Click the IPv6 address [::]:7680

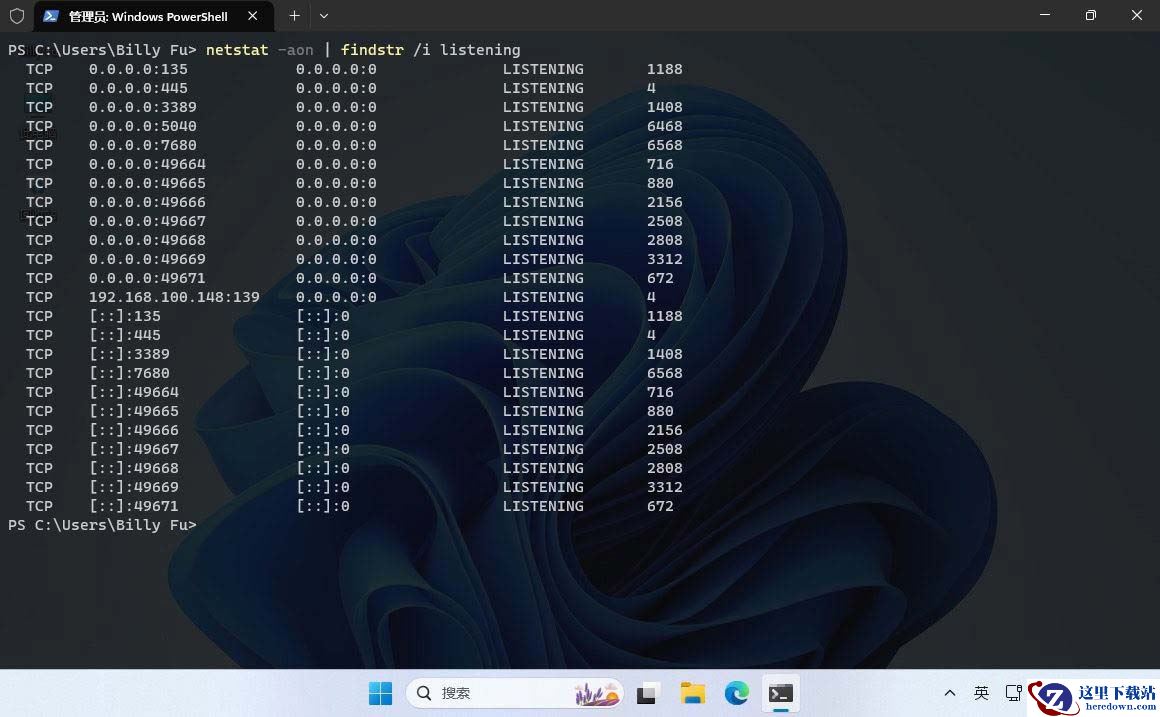click(129, 373)
